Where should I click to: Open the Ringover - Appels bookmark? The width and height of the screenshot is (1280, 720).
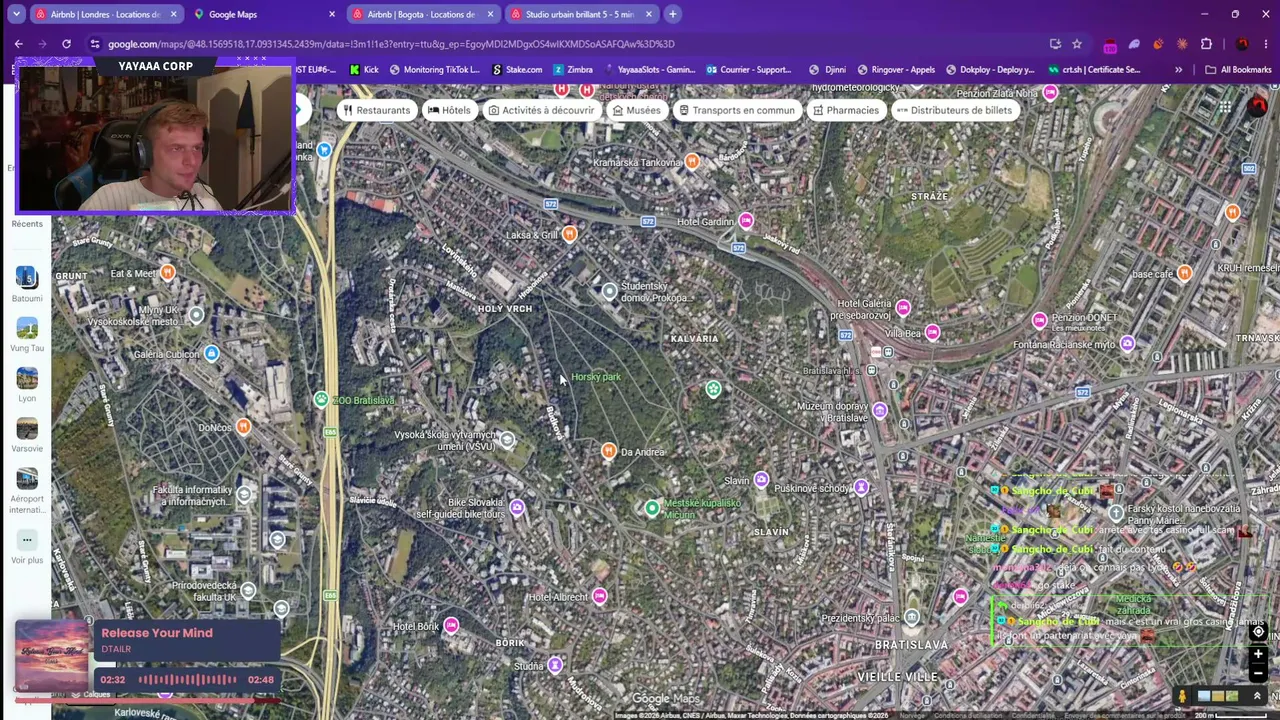[895, 70]
